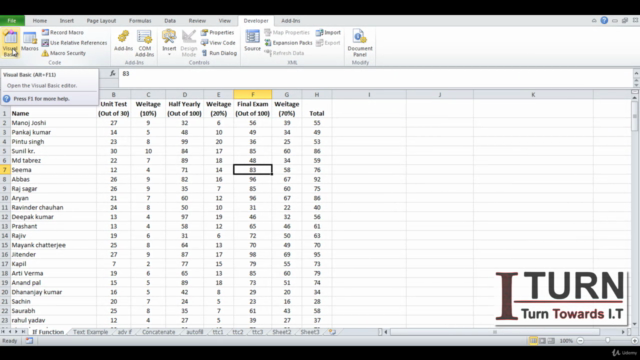Zoom in with plus button
Viewport: 640px width, 360px height.
[x=635, y=340]
